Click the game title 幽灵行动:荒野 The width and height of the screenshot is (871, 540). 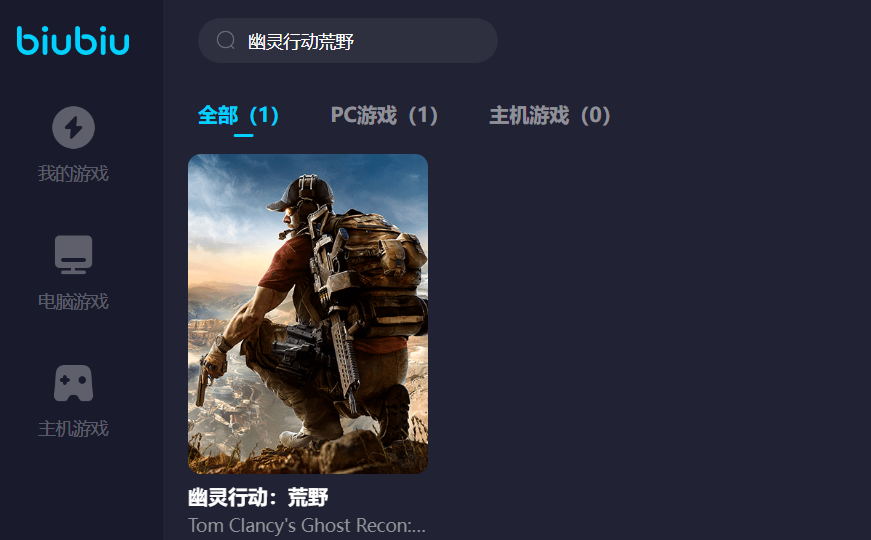258,497
